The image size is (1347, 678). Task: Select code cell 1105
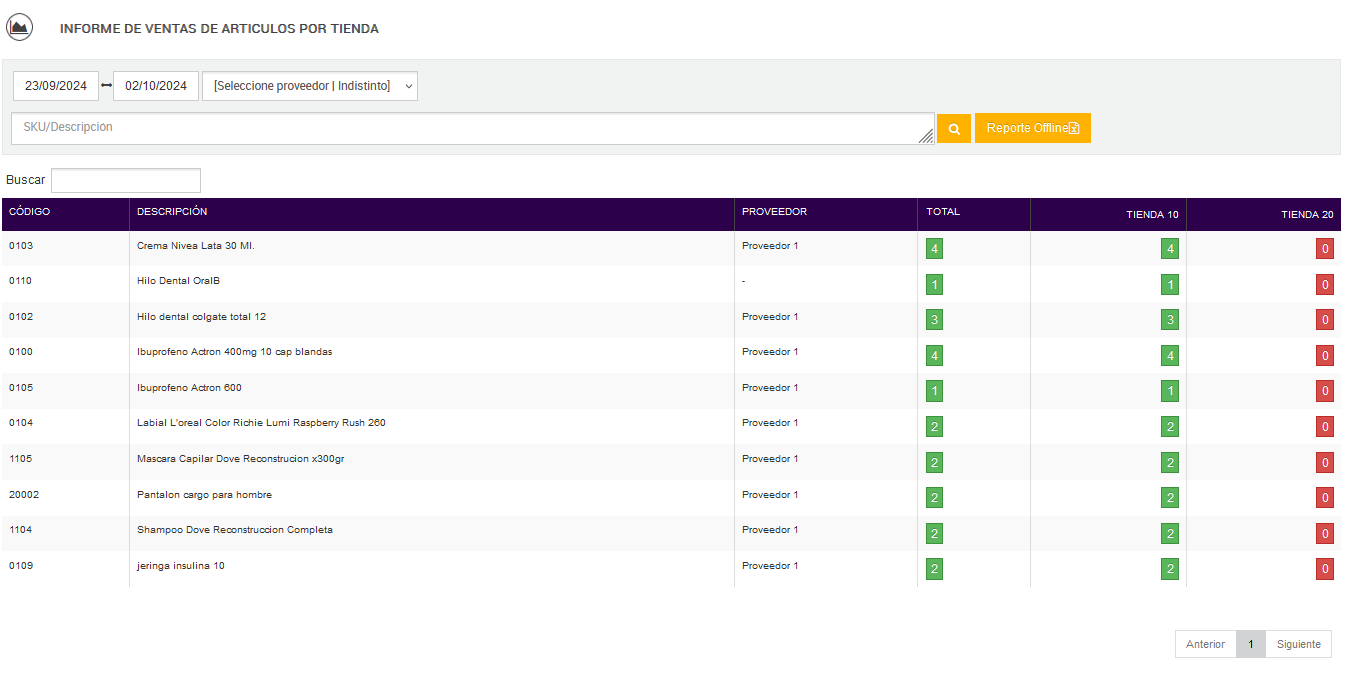20,459
